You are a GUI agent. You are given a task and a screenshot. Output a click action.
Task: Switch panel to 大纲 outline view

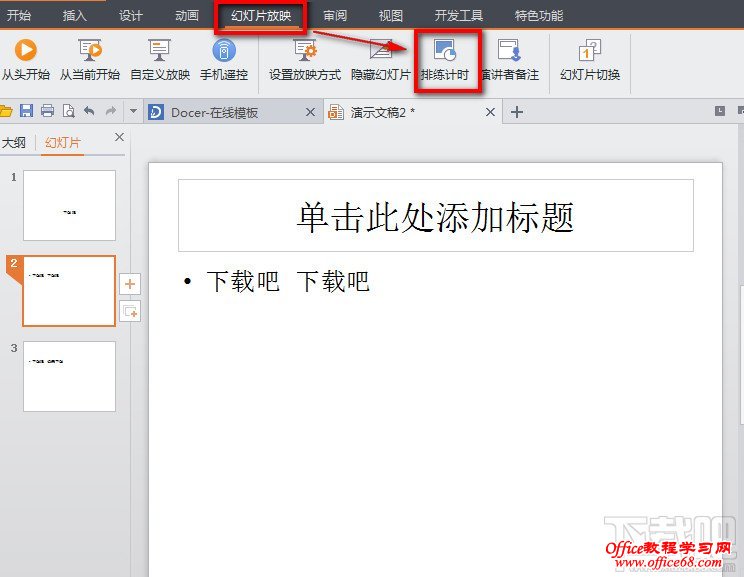point(14,142)
